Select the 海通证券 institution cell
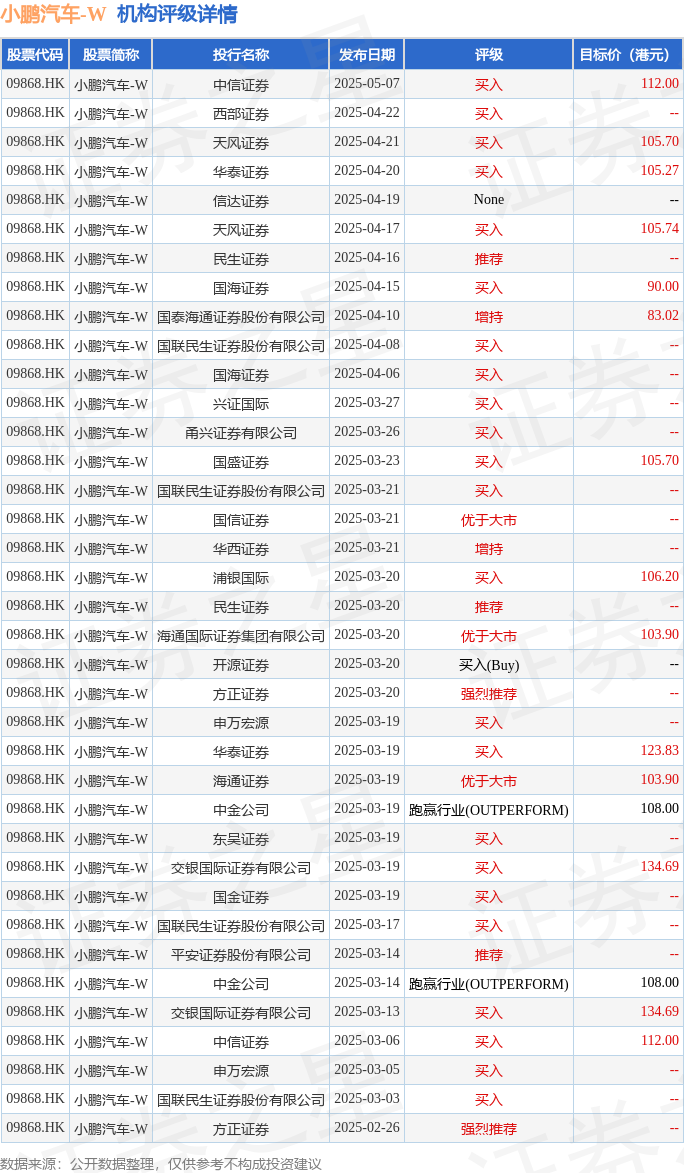Screen dimensions: 684x1173 click(x=240, y=780)
